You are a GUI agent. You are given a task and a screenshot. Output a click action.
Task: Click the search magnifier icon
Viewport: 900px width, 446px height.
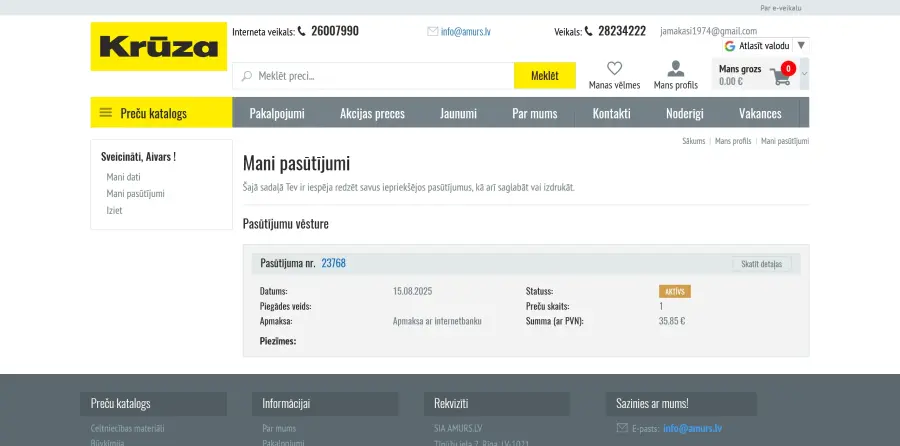pyautogui.click(x=246, y=76)
